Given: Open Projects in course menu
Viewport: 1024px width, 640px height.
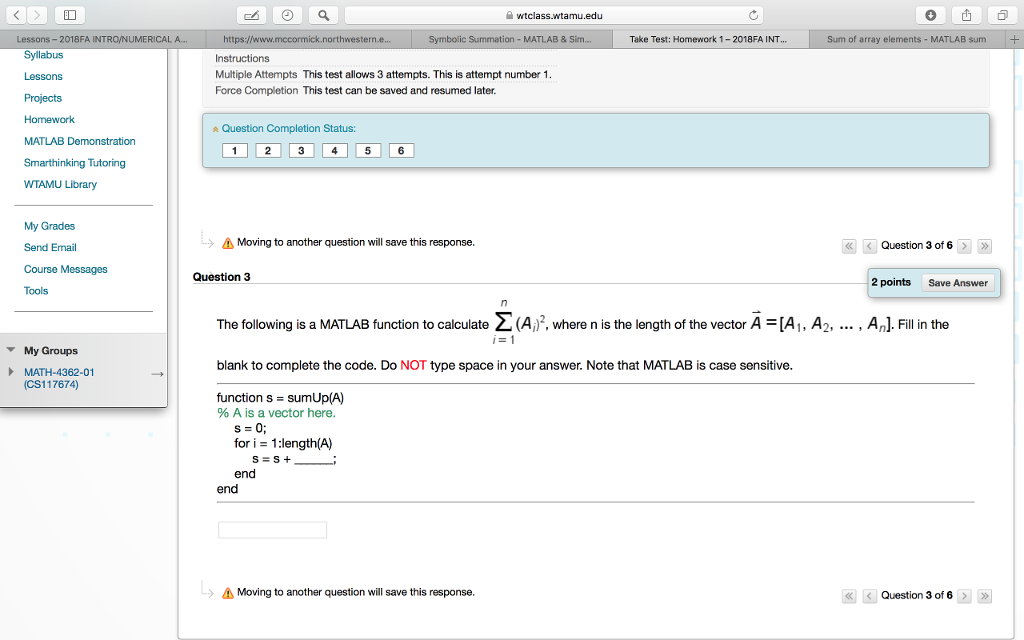Looking at the screenshot, I should [43, 98].
